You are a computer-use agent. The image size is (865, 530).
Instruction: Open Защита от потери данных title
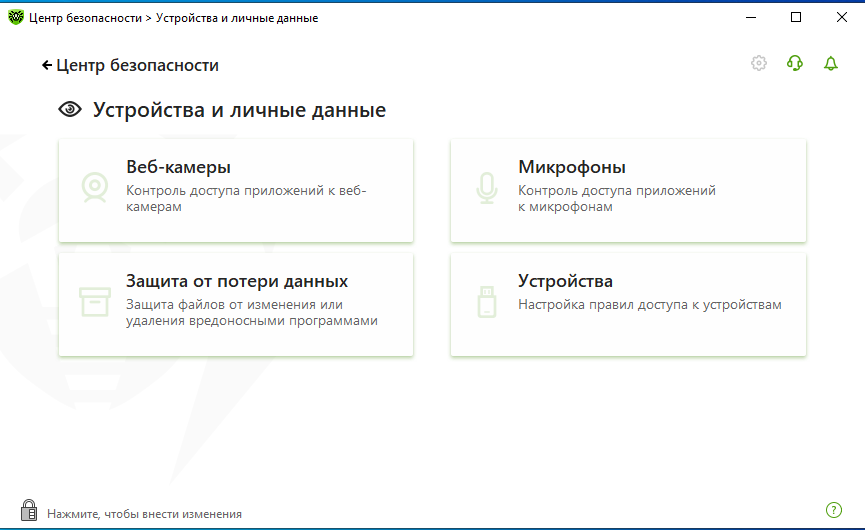(237, 281)
